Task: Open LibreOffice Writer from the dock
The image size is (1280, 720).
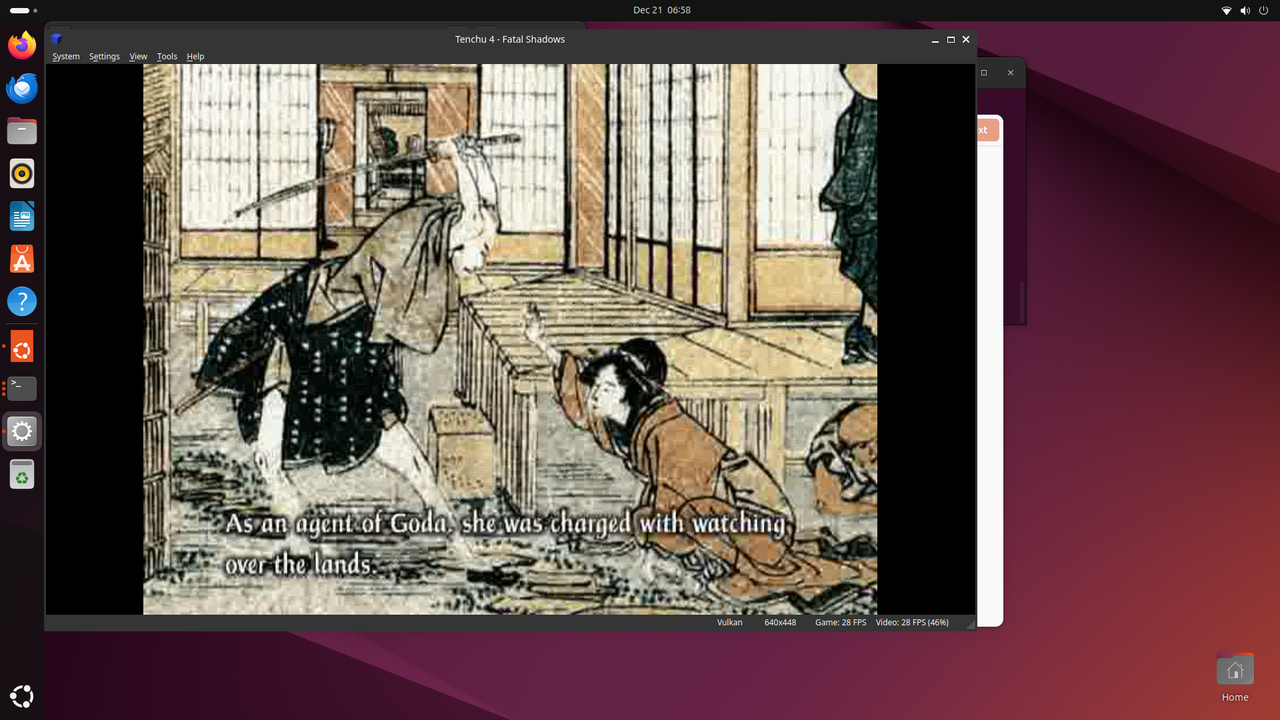Action: [22, 216]
